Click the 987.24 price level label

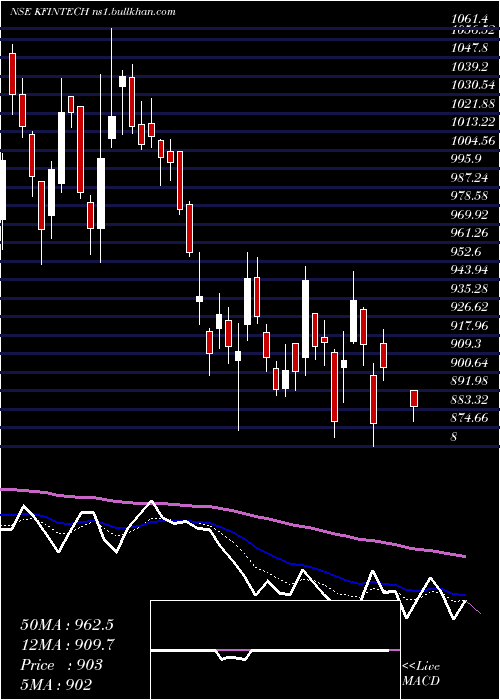(470, 178)
